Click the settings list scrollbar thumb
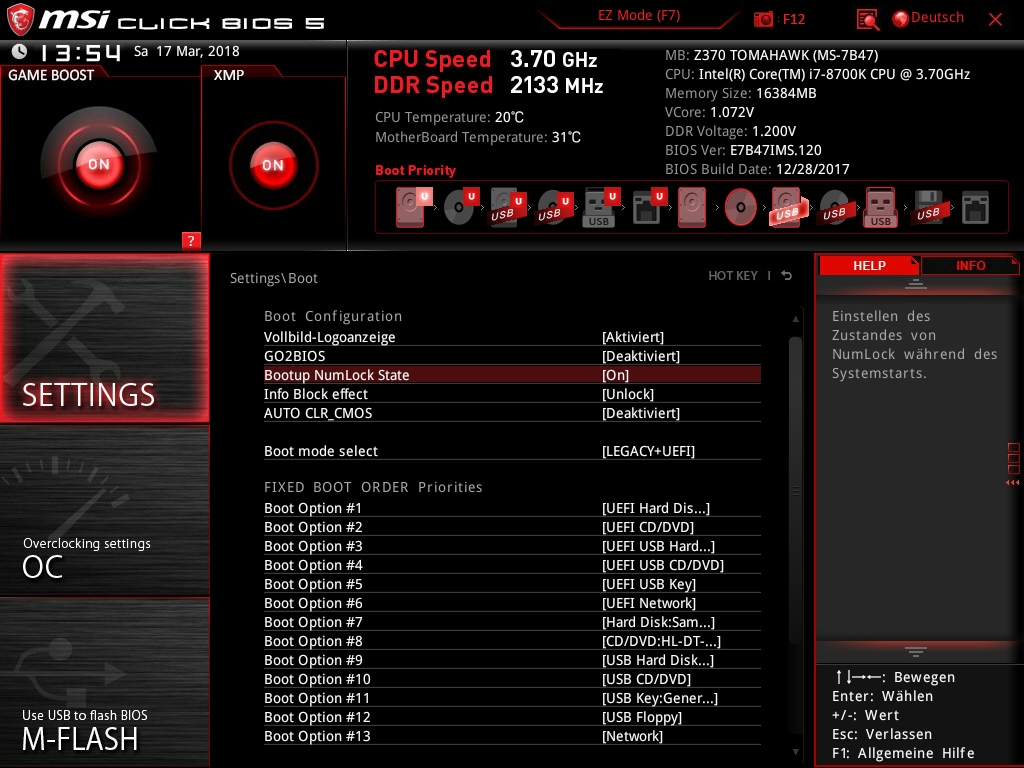The height and width of the screenshot is (768, 1024). [x=795, y=490]
